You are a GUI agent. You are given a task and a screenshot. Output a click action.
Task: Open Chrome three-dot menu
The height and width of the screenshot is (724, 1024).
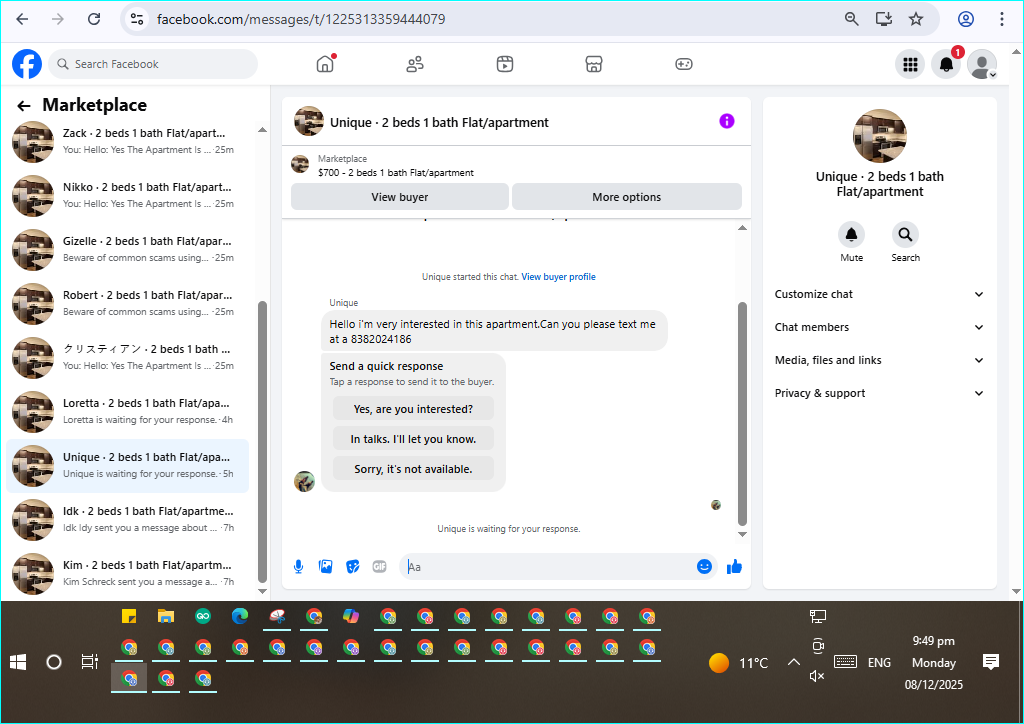click(x=1002, y=19)
